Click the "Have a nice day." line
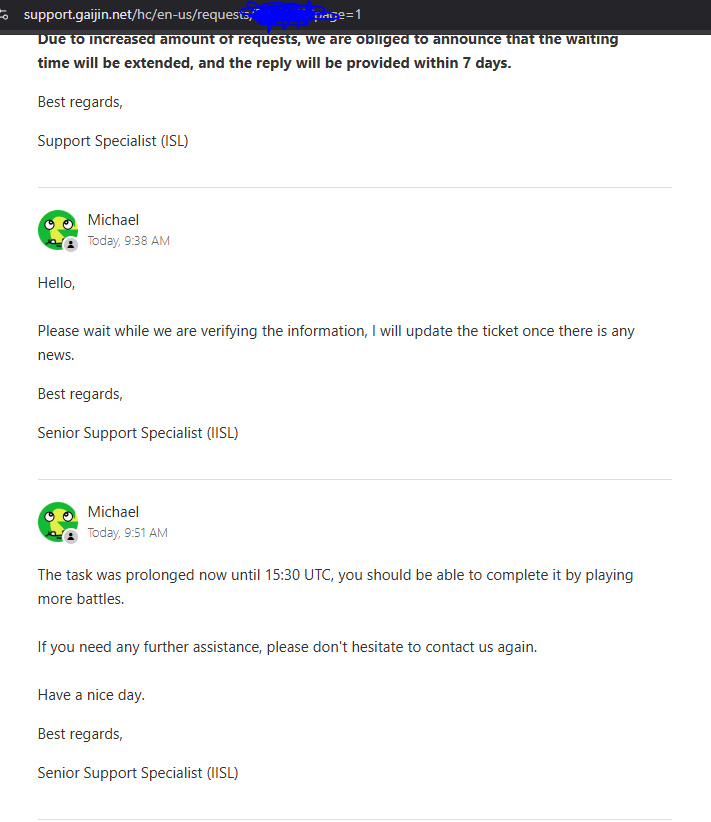Screen dimensions: 711x822 (91, 695)
